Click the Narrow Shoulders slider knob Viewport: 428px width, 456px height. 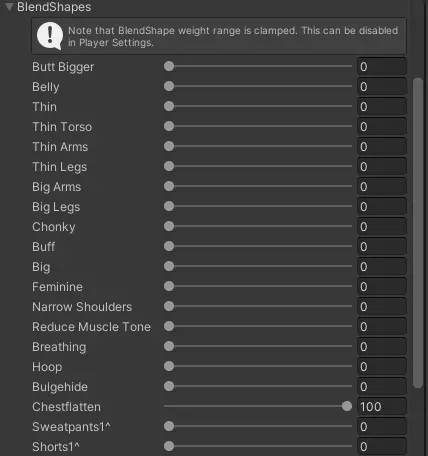click(169, 306)
